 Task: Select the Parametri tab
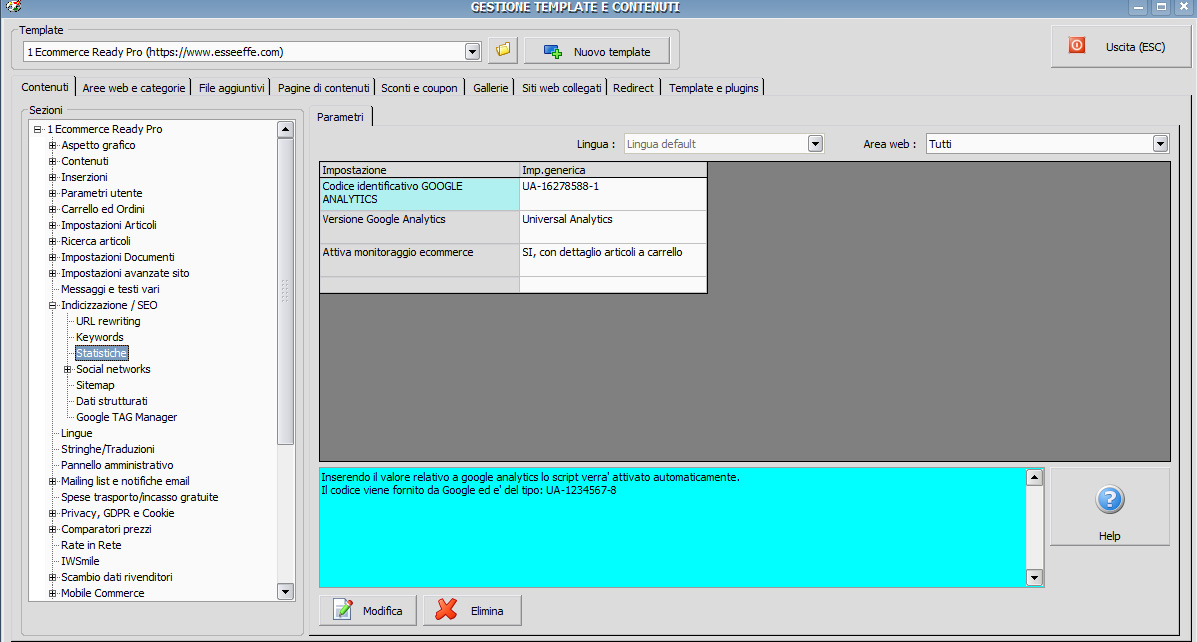[x=340, y=117]
